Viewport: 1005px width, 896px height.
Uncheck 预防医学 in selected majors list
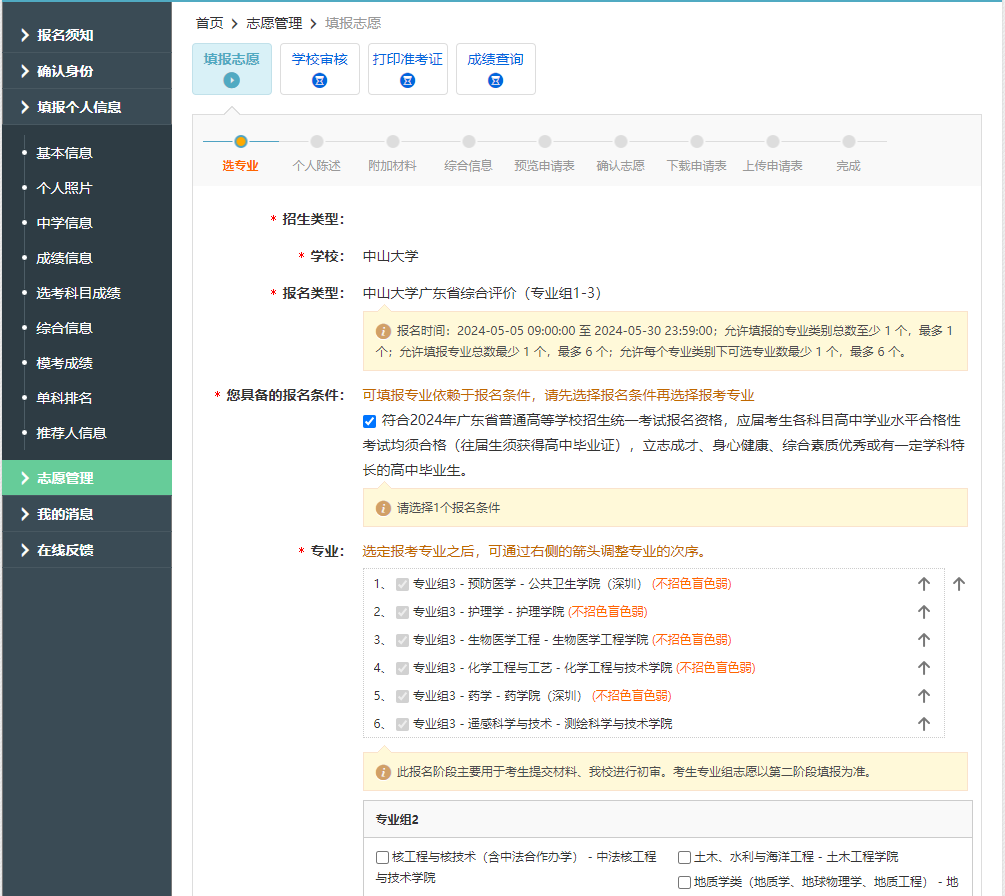(x=402, y=584)
